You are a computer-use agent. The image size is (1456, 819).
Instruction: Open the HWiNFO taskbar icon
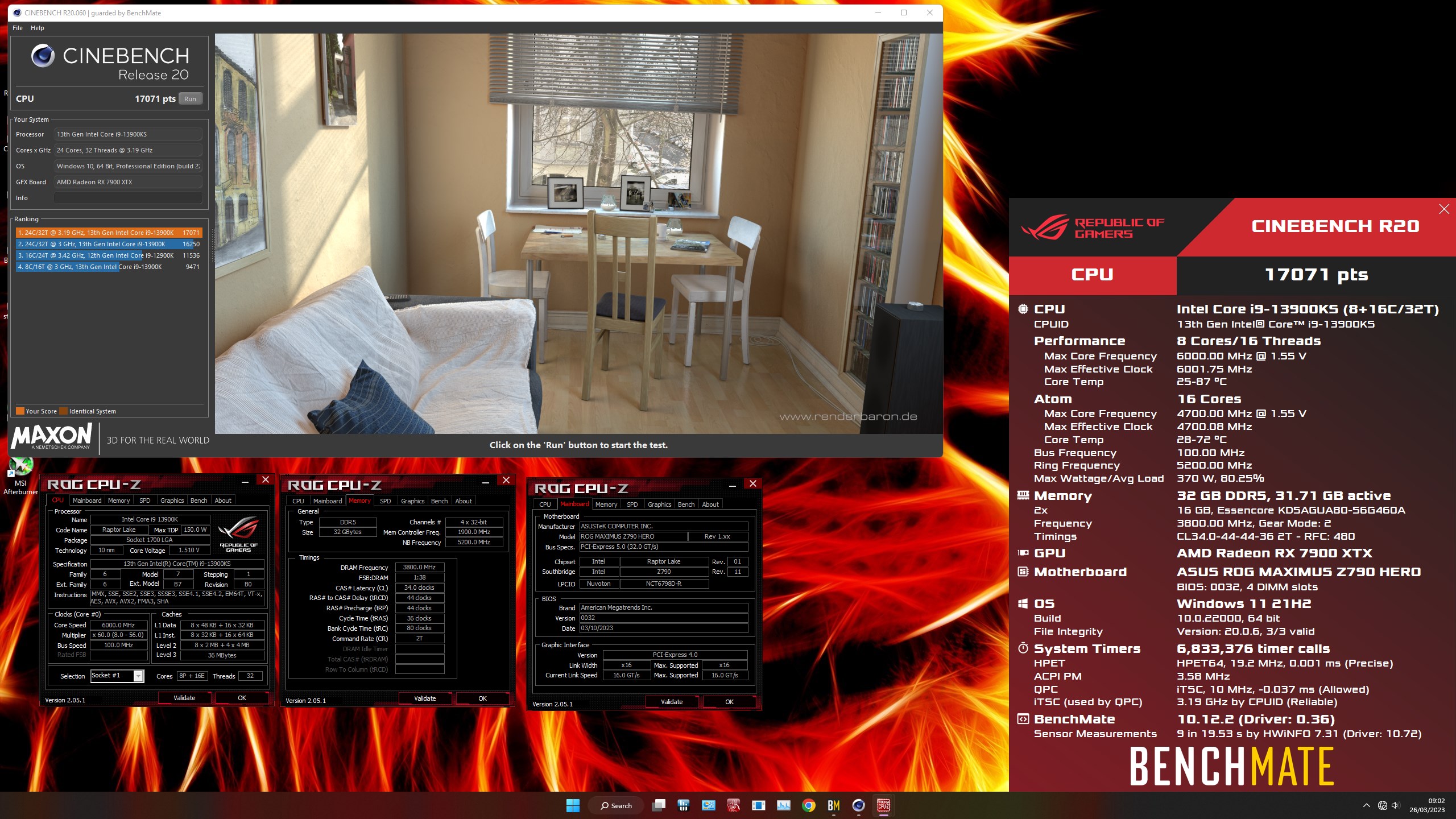point(684,805)
